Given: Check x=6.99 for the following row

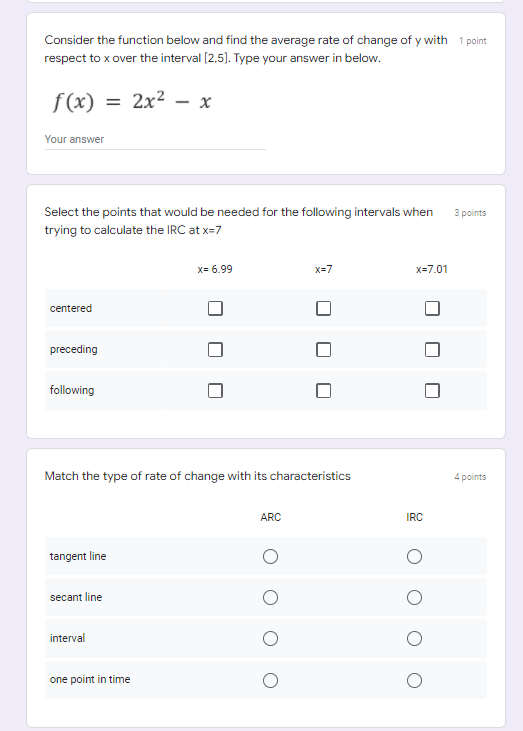Looking at the screenshot, I should [215, 390].
